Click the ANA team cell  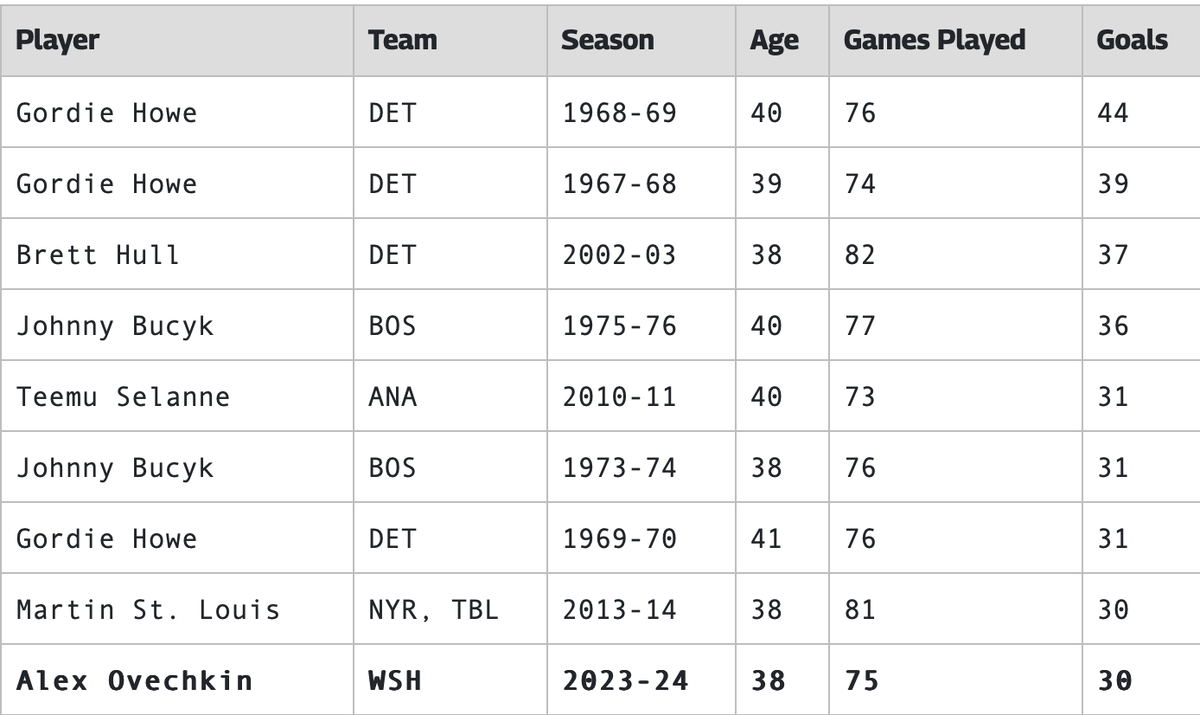(x=393, y=397)
